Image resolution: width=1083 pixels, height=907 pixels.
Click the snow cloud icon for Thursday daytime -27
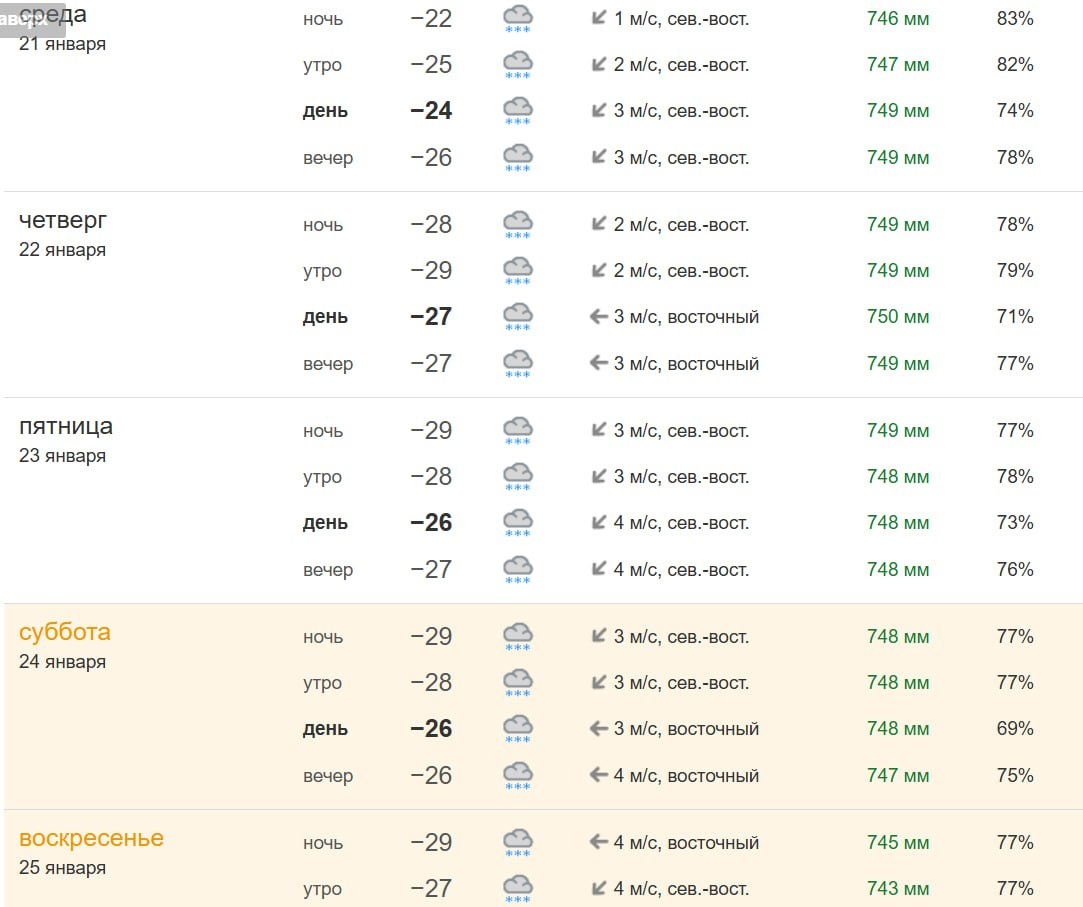tap(517, 316)
